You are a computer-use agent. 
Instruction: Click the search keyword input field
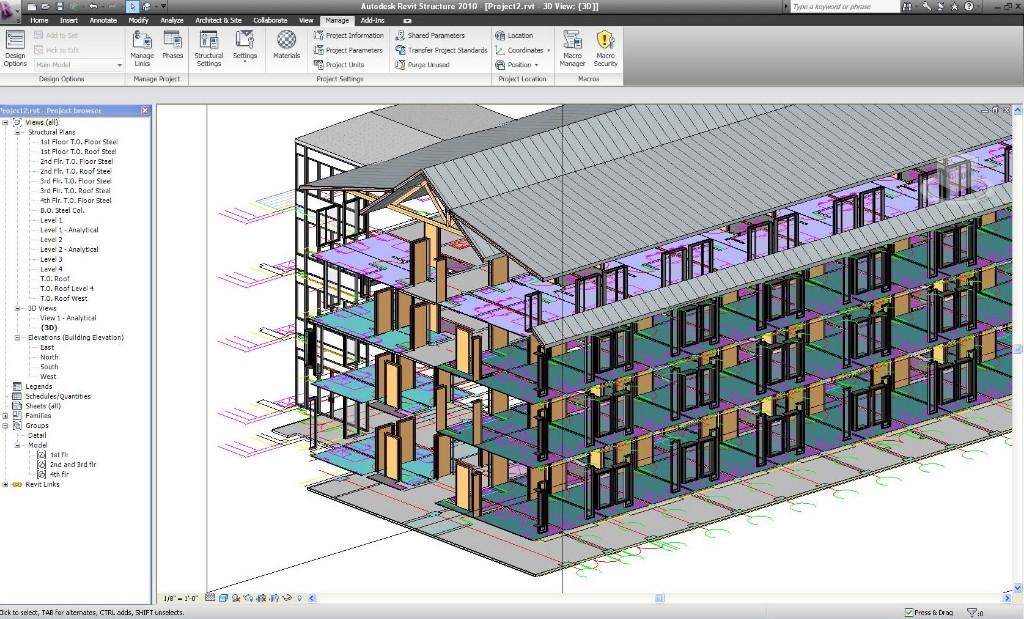pos(844,7)
